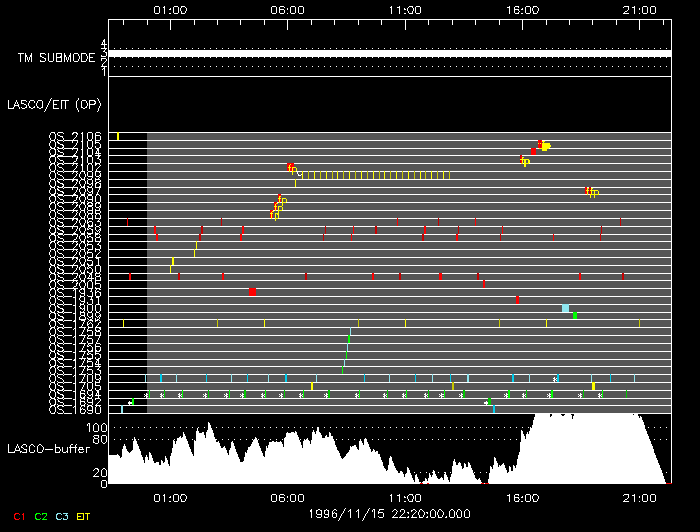Click the green block on the OS_1899 row
The height and width of the screenshot is (532, 700).
click(x=575, y=316)
